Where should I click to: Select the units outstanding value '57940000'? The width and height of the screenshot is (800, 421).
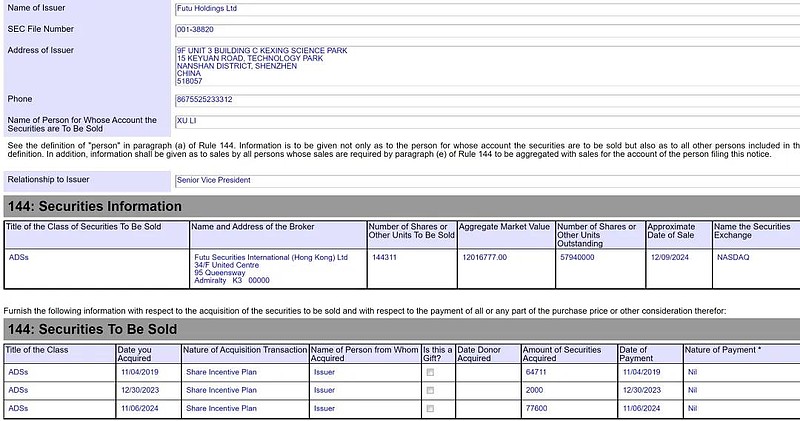click(x=577, y=257)
